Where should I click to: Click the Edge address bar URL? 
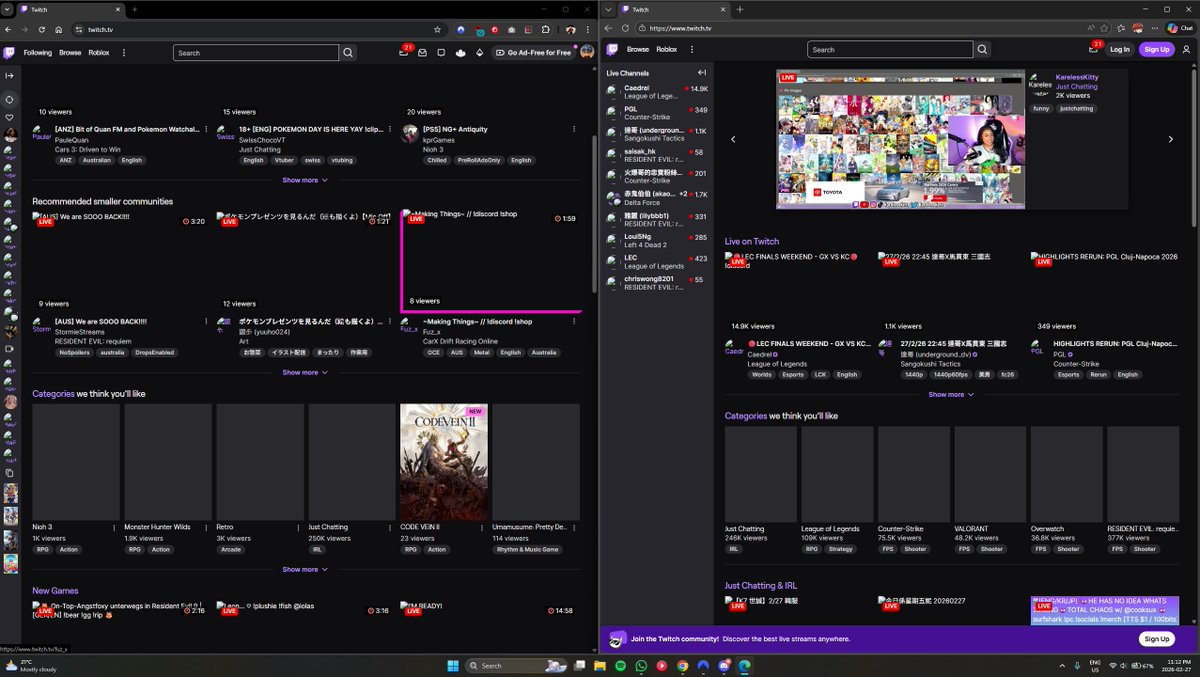point(680,28)
